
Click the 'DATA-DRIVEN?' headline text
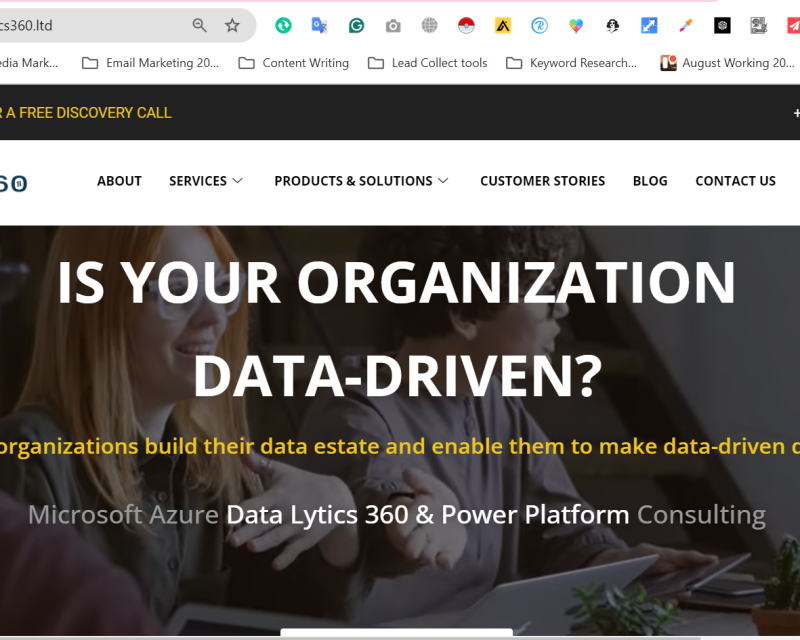click(x=397, y=376)
